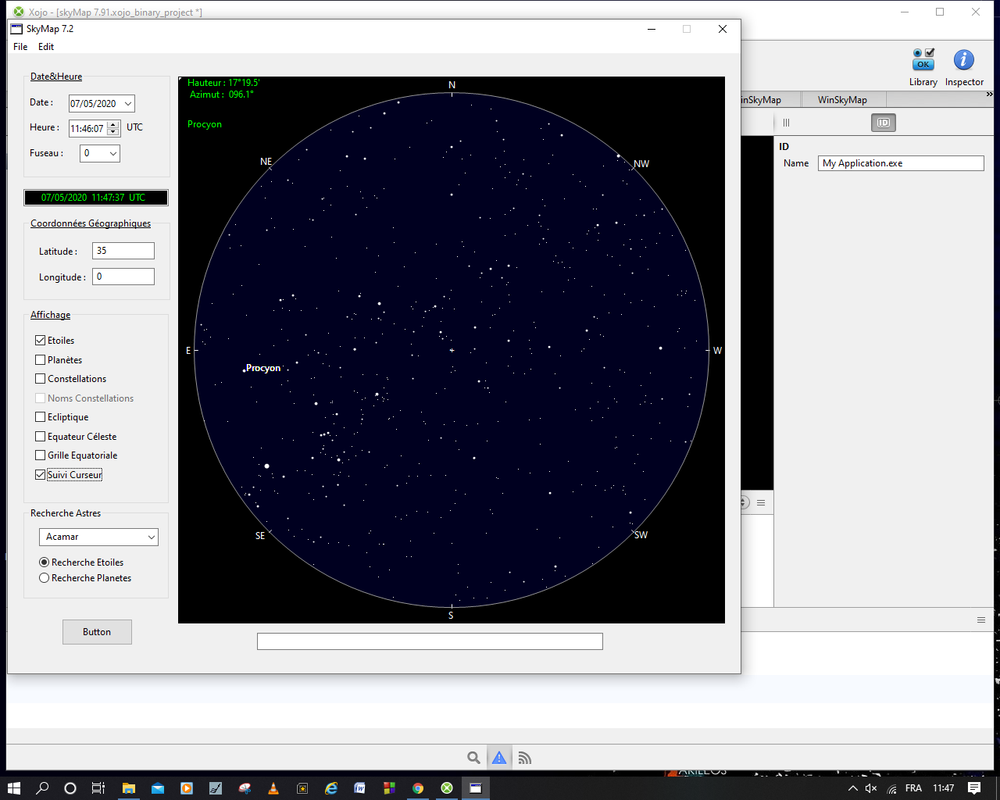Select the Recherche Etoiles radio button
The image size is (1000, 800).
point(44,562)
